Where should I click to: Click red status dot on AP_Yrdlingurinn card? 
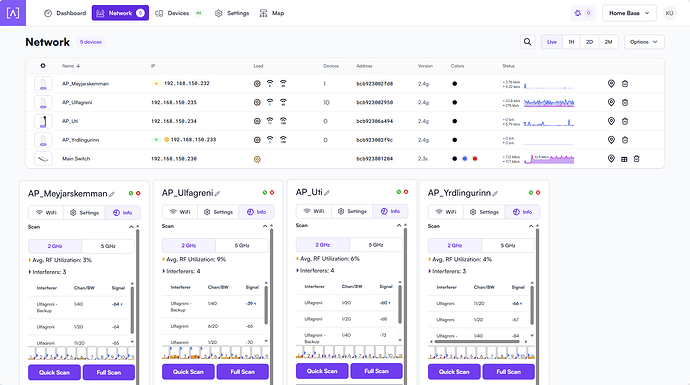538,193
